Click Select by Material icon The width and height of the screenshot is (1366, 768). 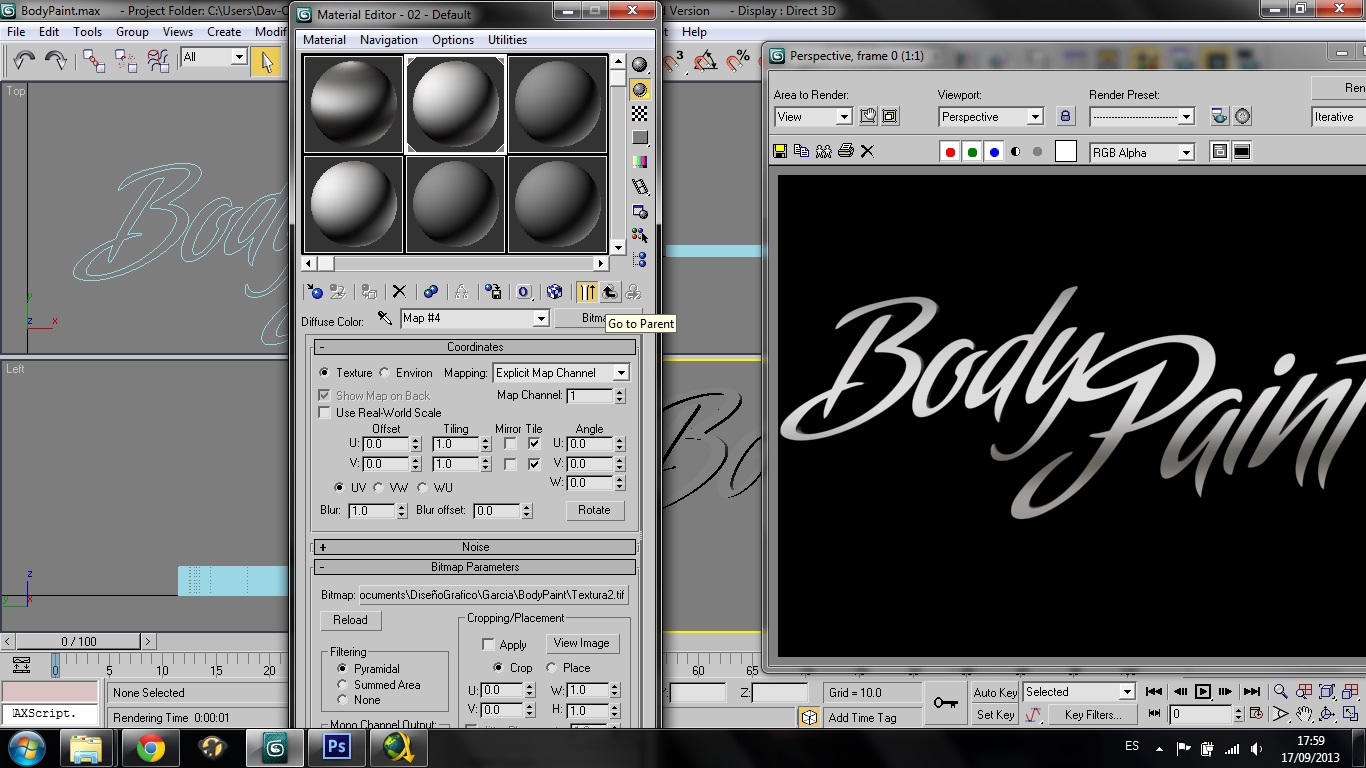pyautogui.click(x=640, y=236)
